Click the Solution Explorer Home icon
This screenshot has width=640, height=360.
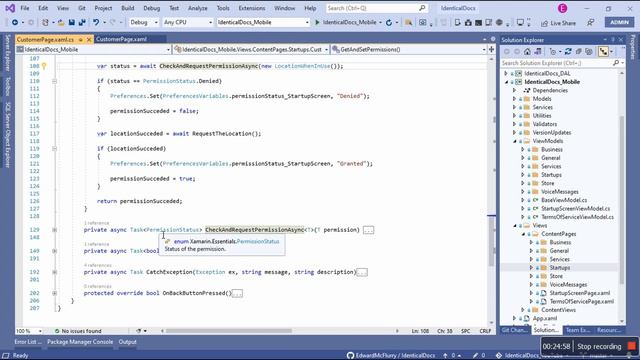(527, 52)
